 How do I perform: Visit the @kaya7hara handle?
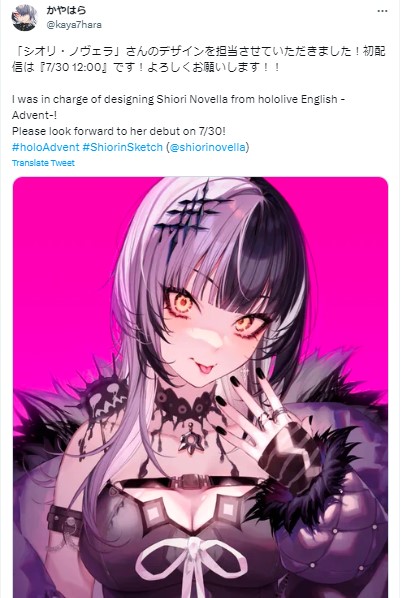[x=74, y=25]
